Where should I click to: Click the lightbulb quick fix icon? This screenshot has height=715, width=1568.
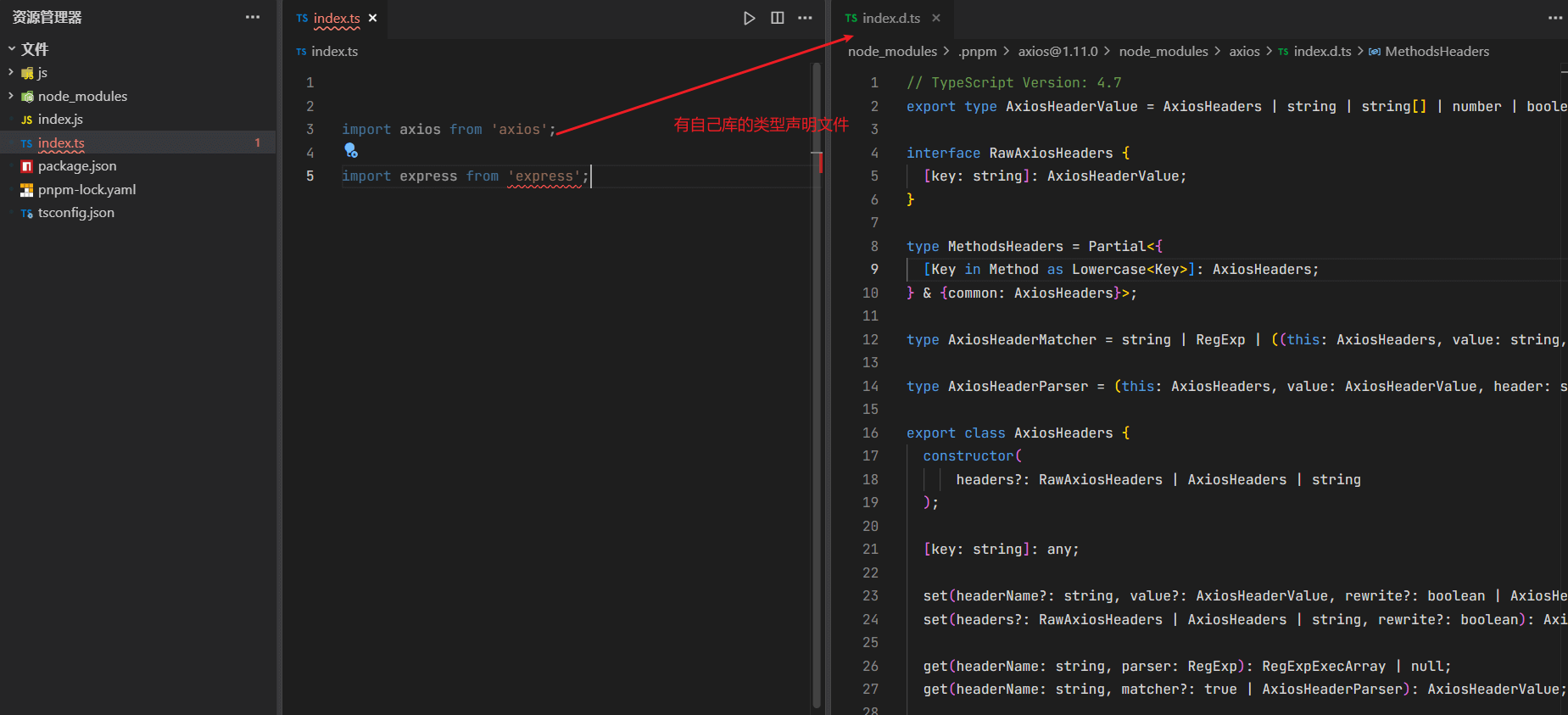pyautogui.click(x=351, y=151)
